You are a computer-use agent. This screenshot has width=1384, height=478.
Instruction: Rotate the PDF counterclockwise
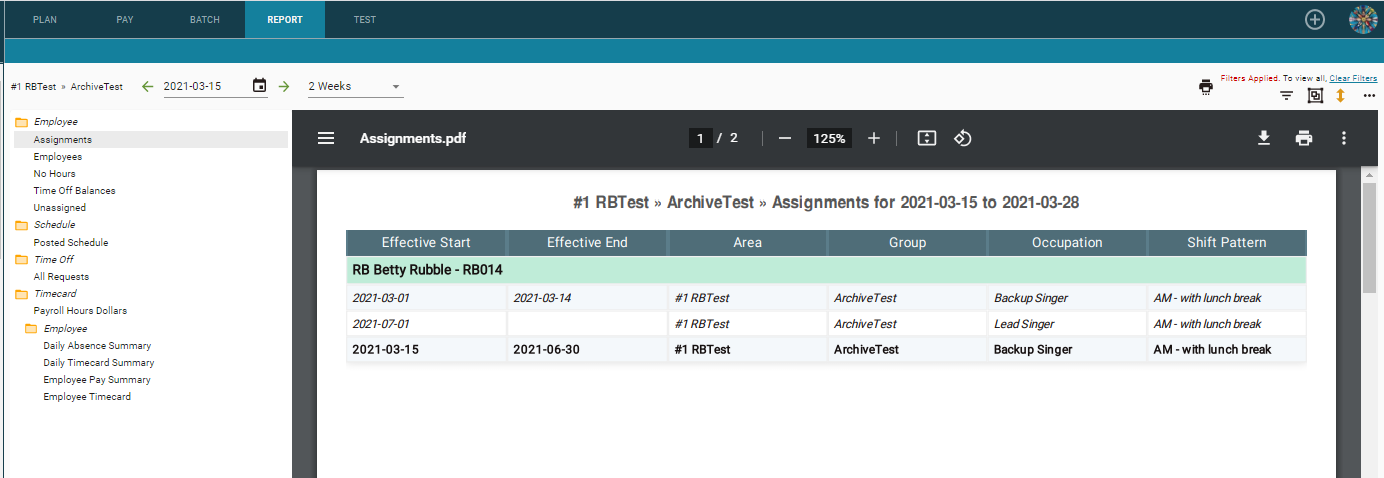tap(962, 138)
